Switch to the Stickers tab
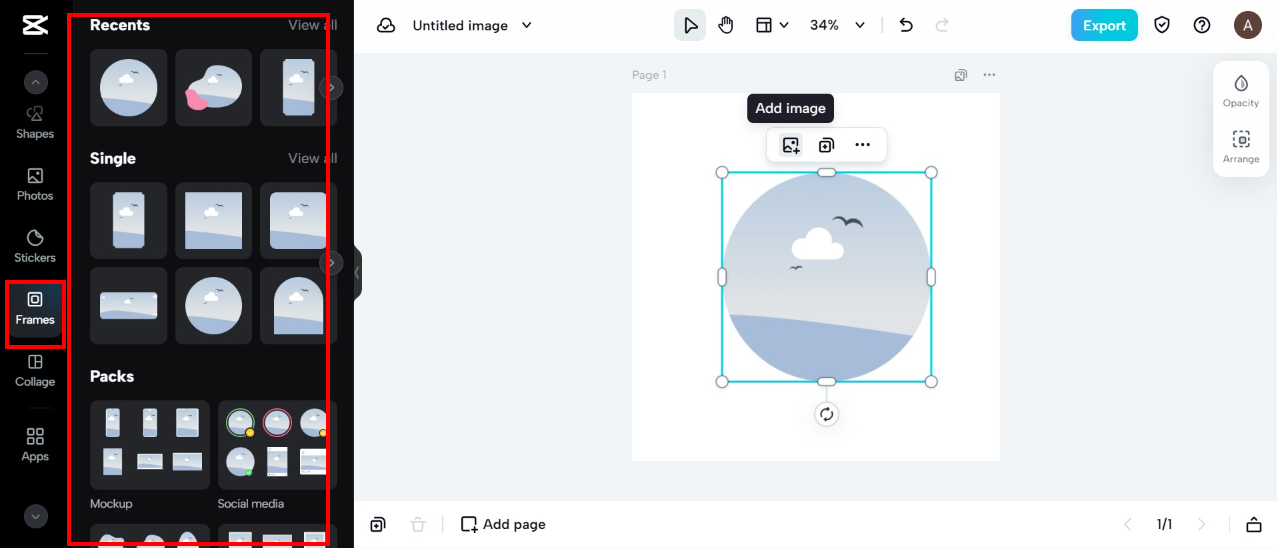The image size is (1277, 548). coord(35,245)
